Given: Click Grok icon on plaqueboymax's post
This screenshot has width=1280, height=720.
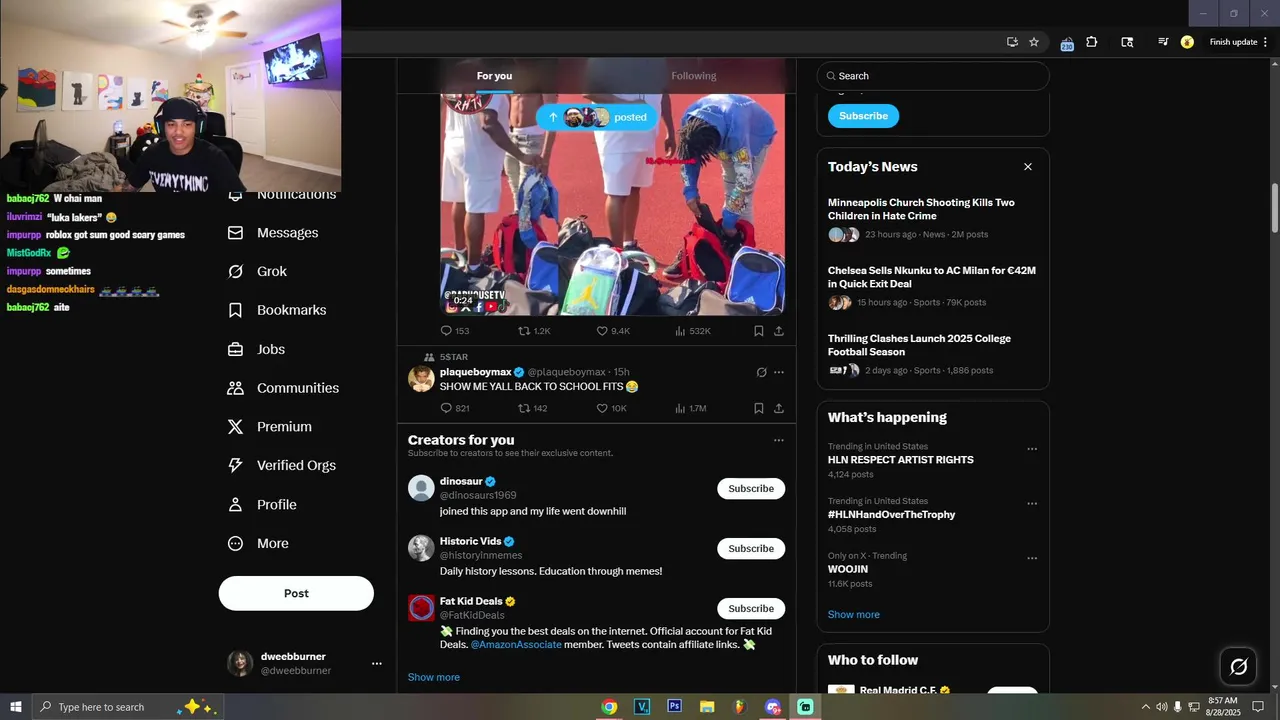Looking at the screenshot, I should (761, 372).
